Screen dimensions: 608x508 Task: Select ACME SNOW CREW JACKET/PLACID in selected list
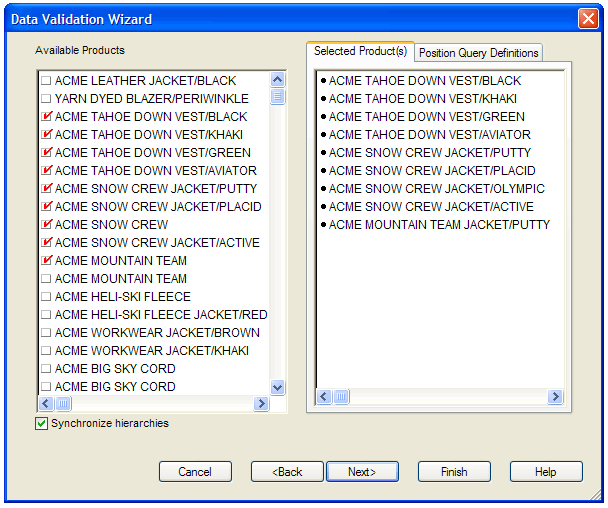[432, 171]
